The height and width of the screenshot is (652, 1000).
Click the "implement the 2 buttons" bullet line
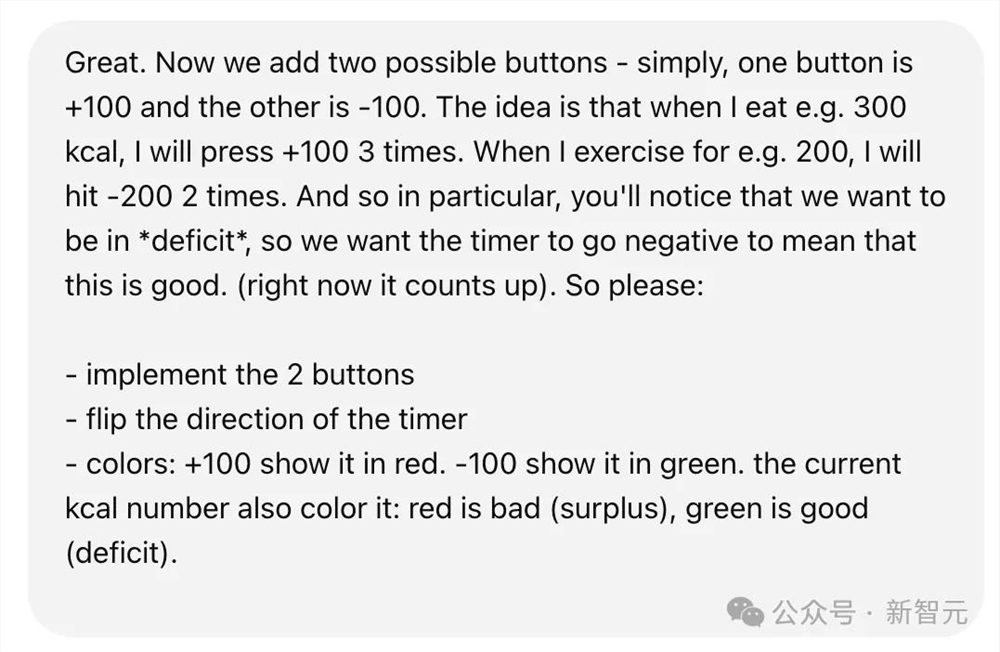pos(240,374)
